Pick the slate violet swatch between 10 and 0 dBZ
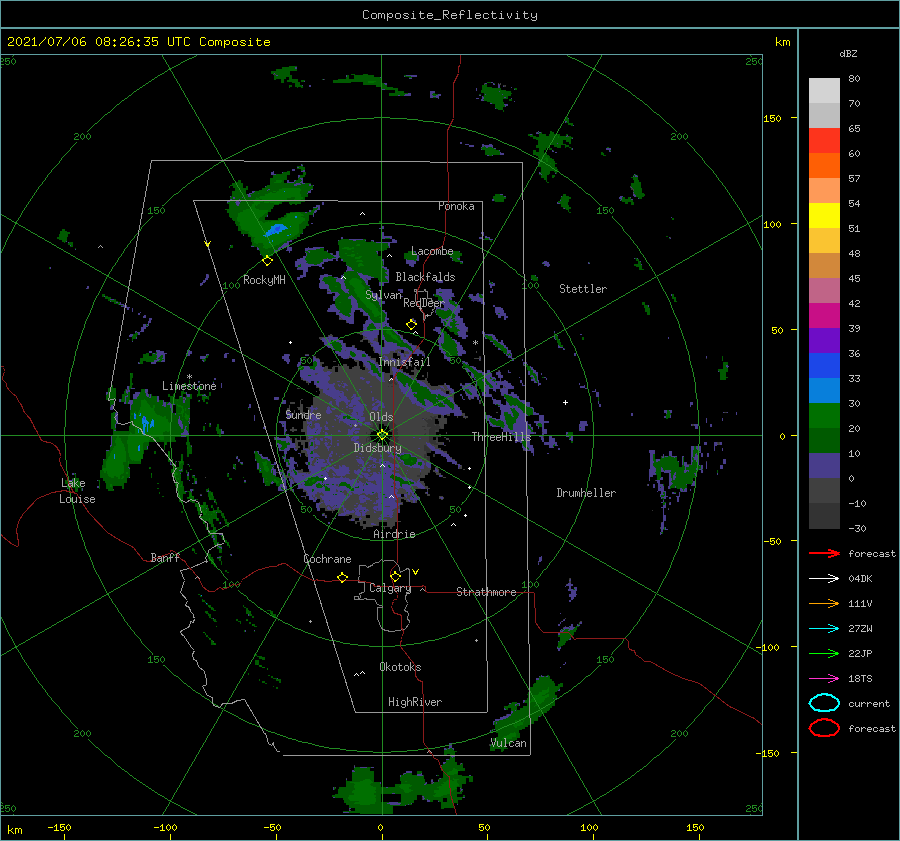 pos(824,466)
